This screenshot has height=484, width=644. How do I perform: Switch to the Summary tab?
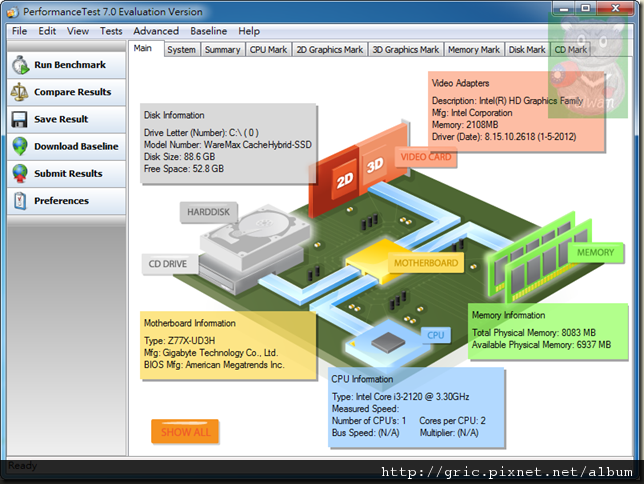click(x=223, y=50)
